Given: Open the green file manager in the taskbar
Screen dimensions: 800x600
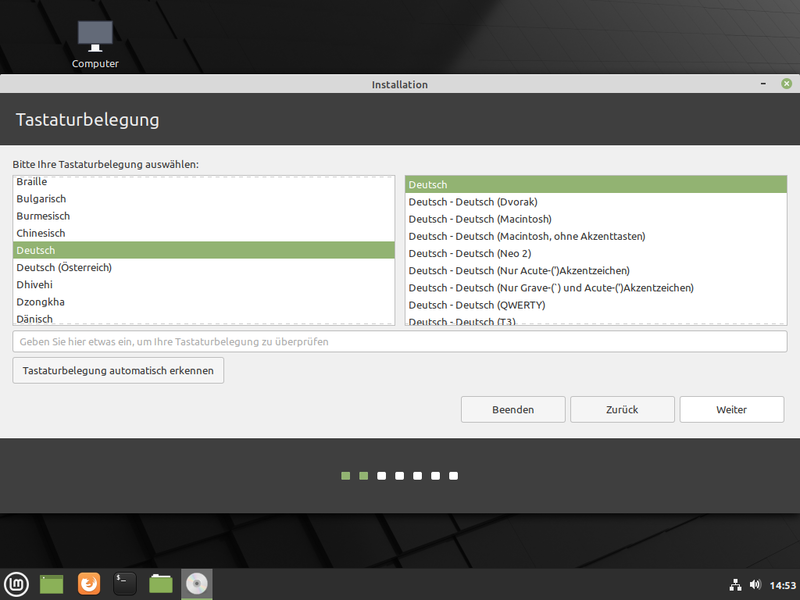Looking at the screenshot, I should (51, 584).
